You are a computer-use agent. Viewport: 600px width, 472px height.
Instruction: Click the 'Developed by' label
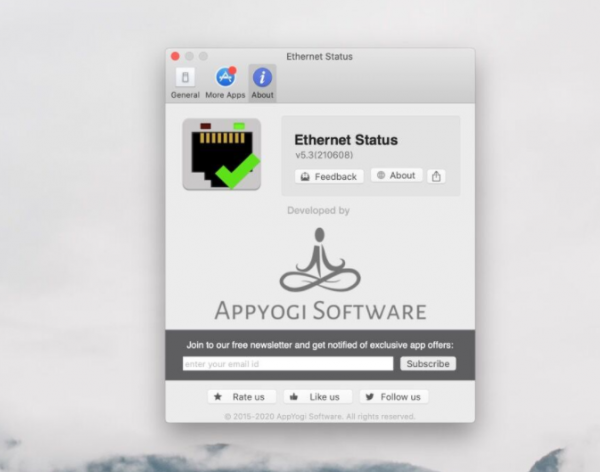(x=318, y=210)
